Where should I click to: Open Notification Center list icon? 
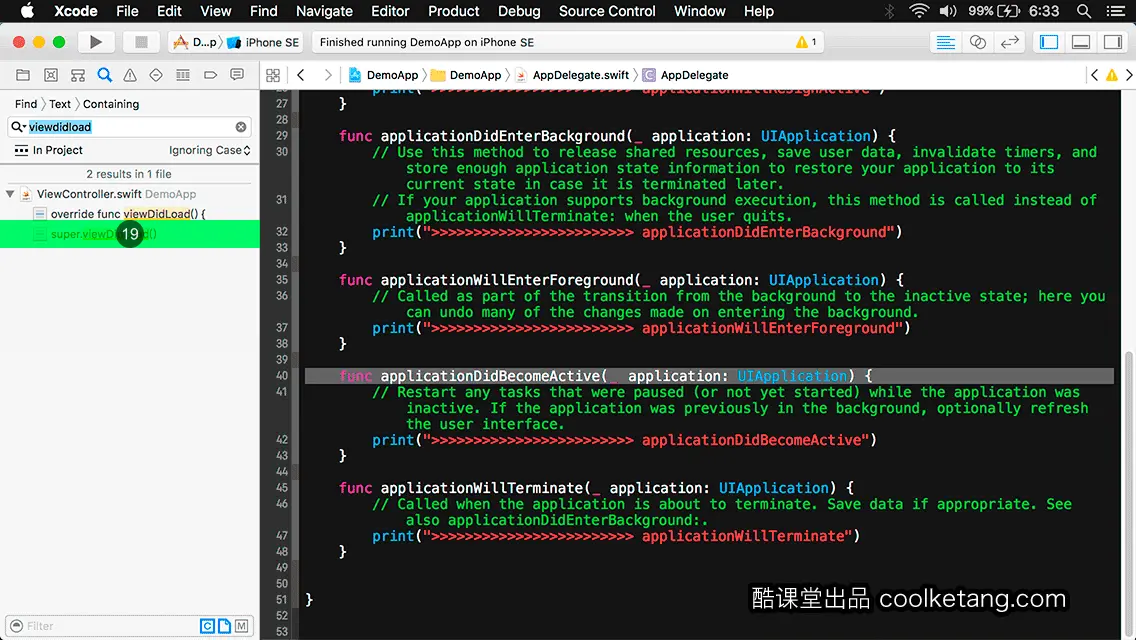[x=1116, y=11]
